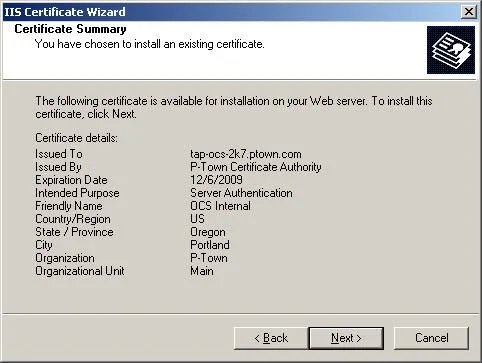Click the 'OCS Internal' friendly name value

(x=220, y=206)
